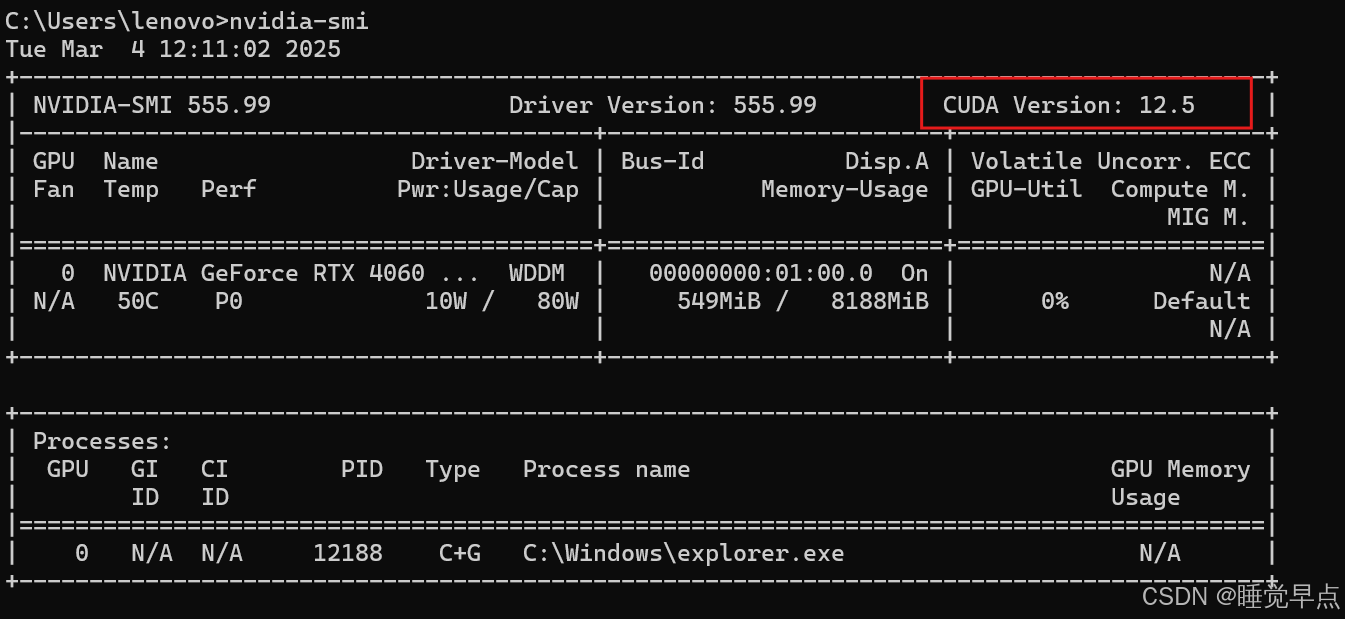
Task: Click the Disp.A column header
Action: click(887, 161)
